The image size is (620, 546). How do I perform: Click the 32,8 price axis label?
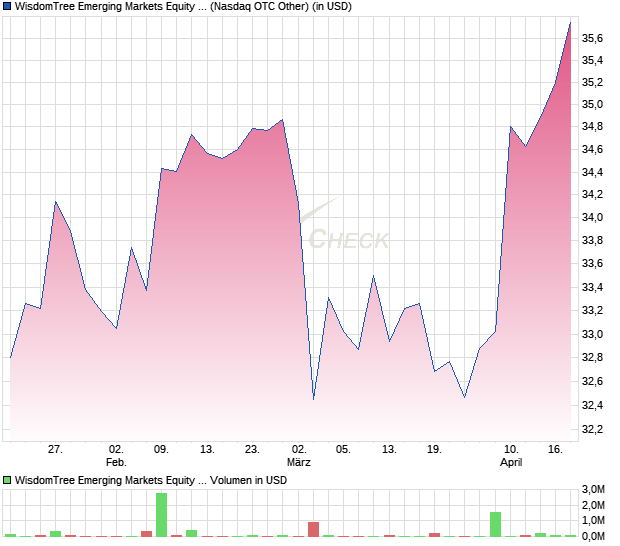[x=592, y=357]
